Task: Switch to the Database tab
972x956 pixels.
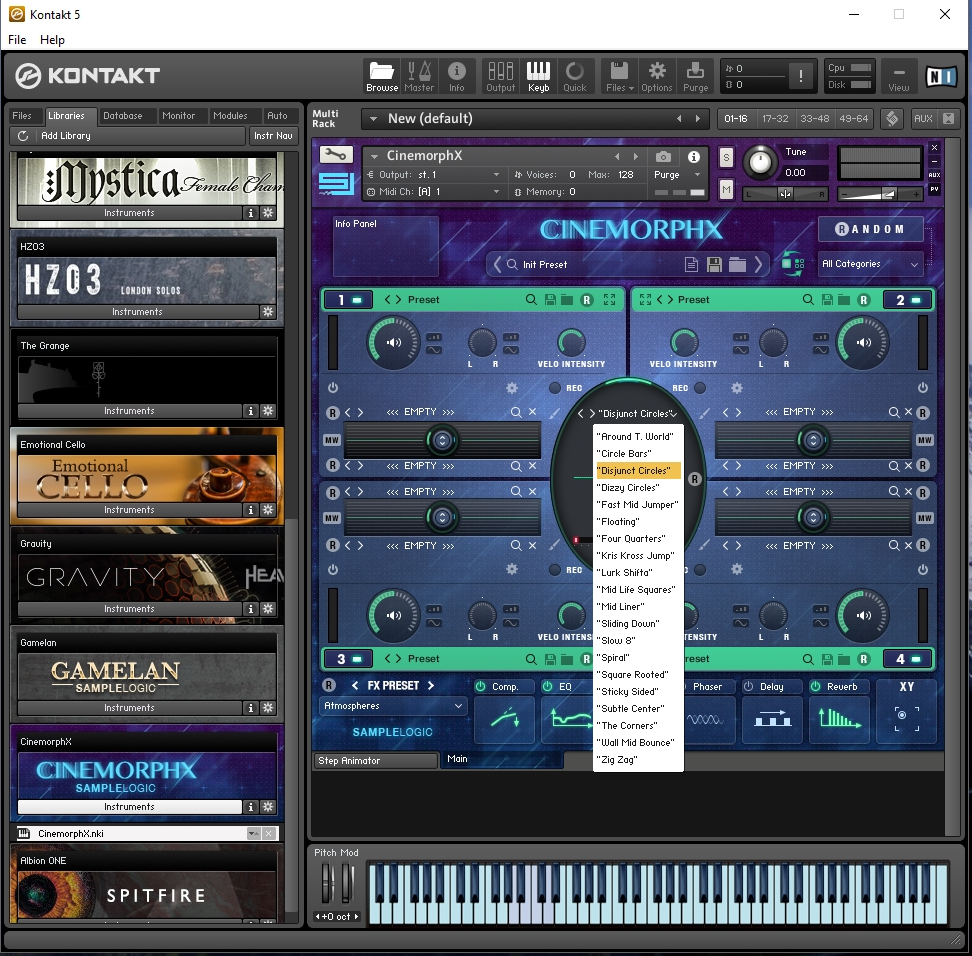Action: 122,116
